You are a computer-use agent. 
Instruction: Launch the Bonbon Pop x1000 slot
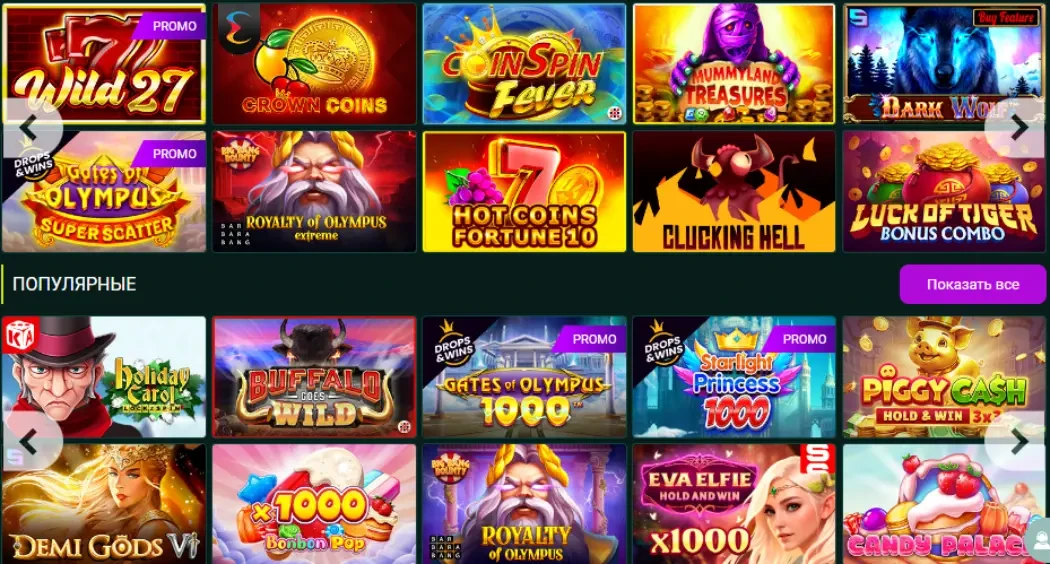(x=314, y=504)
